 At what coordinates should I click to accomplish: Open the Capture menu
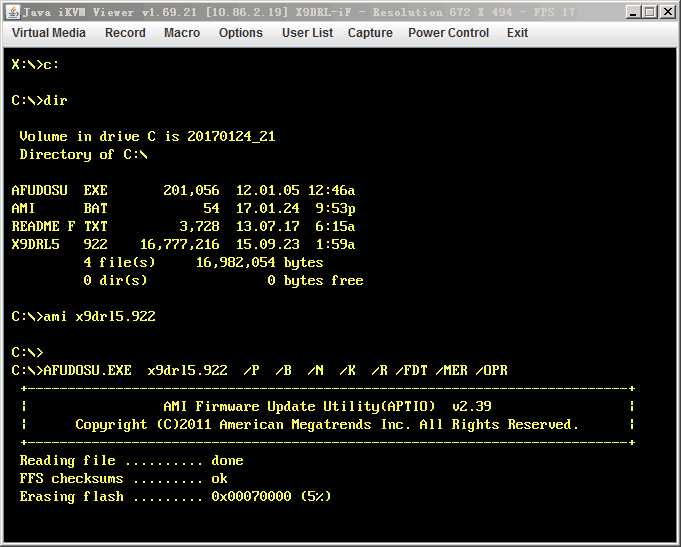[370, 33]
